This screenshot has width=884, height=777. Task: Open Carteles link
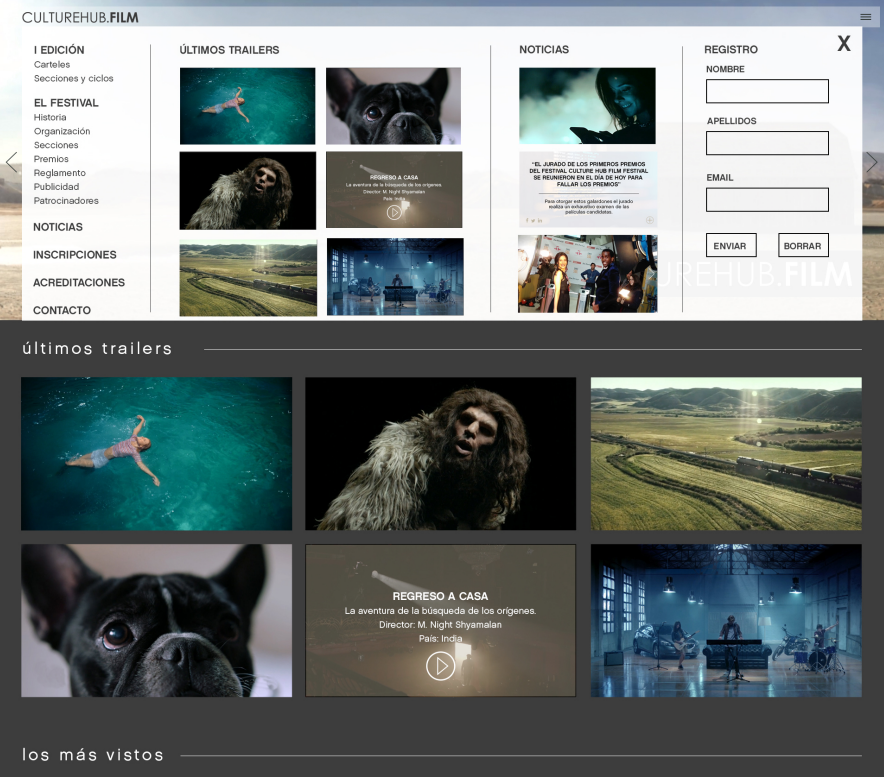click(x=52, y=64)
